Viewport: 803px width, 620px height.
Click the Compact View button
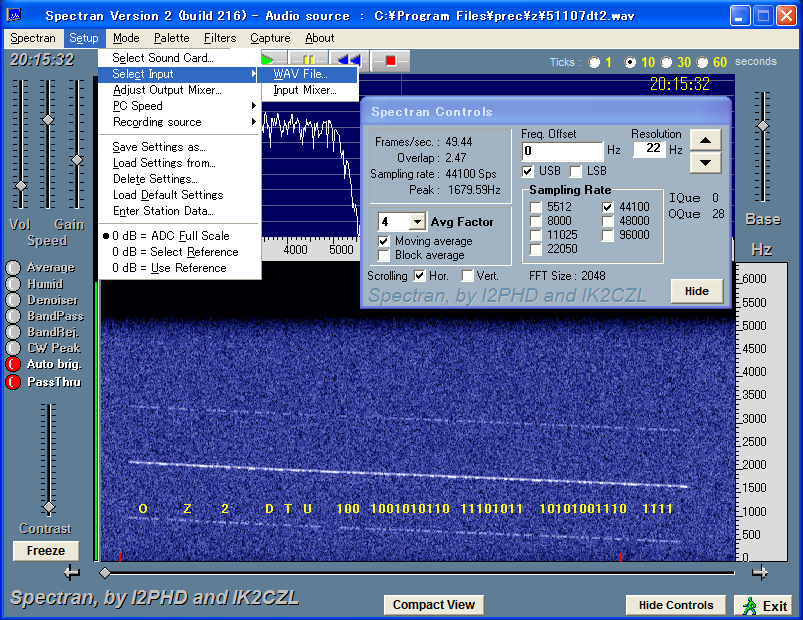click(434, 605)
